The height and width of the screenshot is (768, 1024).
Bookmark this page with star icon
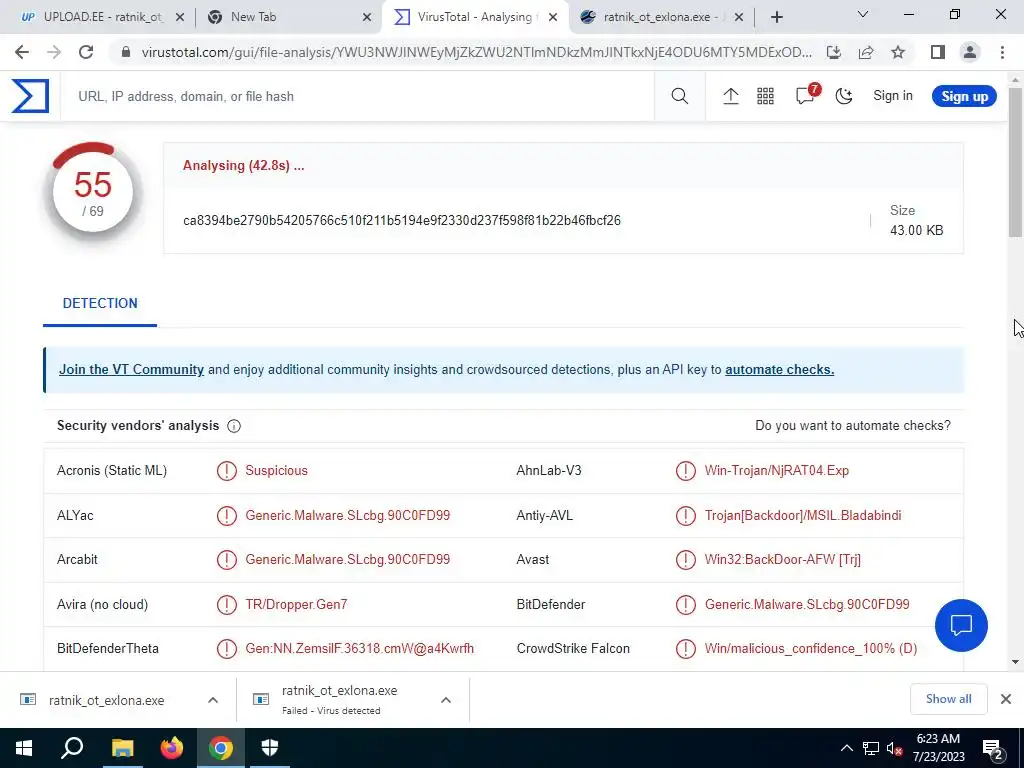(898, 52)
